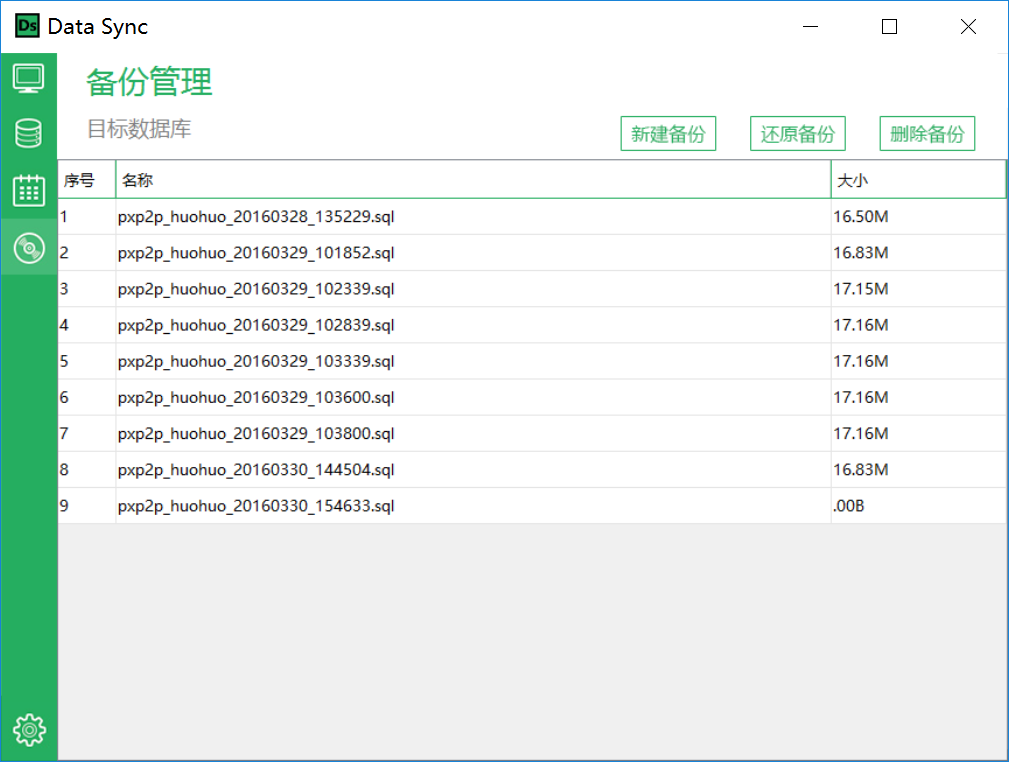
Task: Click the Ds logo in the title bar
Action: click(26, 26)
